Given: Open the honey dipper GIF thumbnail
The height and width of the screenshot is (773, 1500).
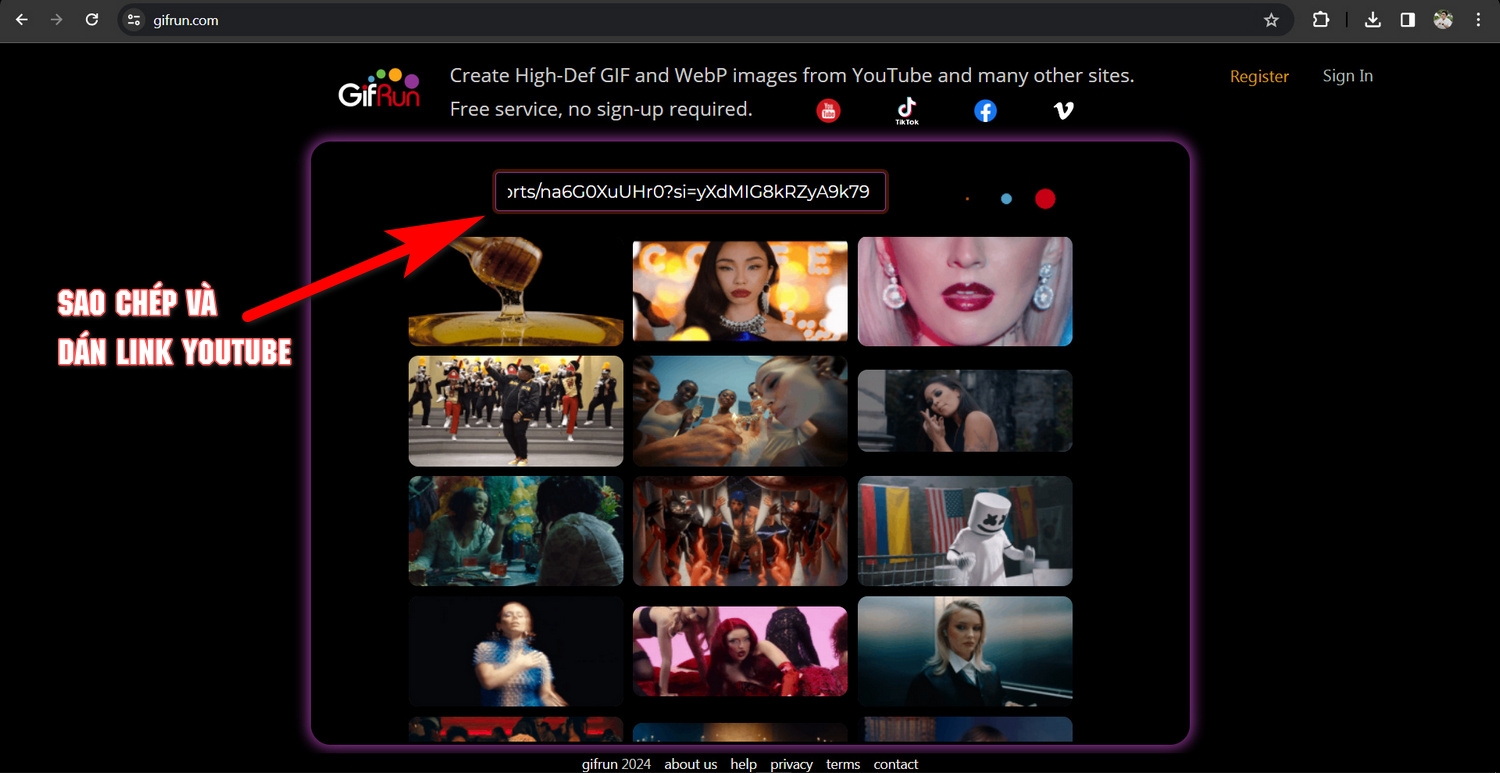Looking at the screenshot, I should pos(516,291).
